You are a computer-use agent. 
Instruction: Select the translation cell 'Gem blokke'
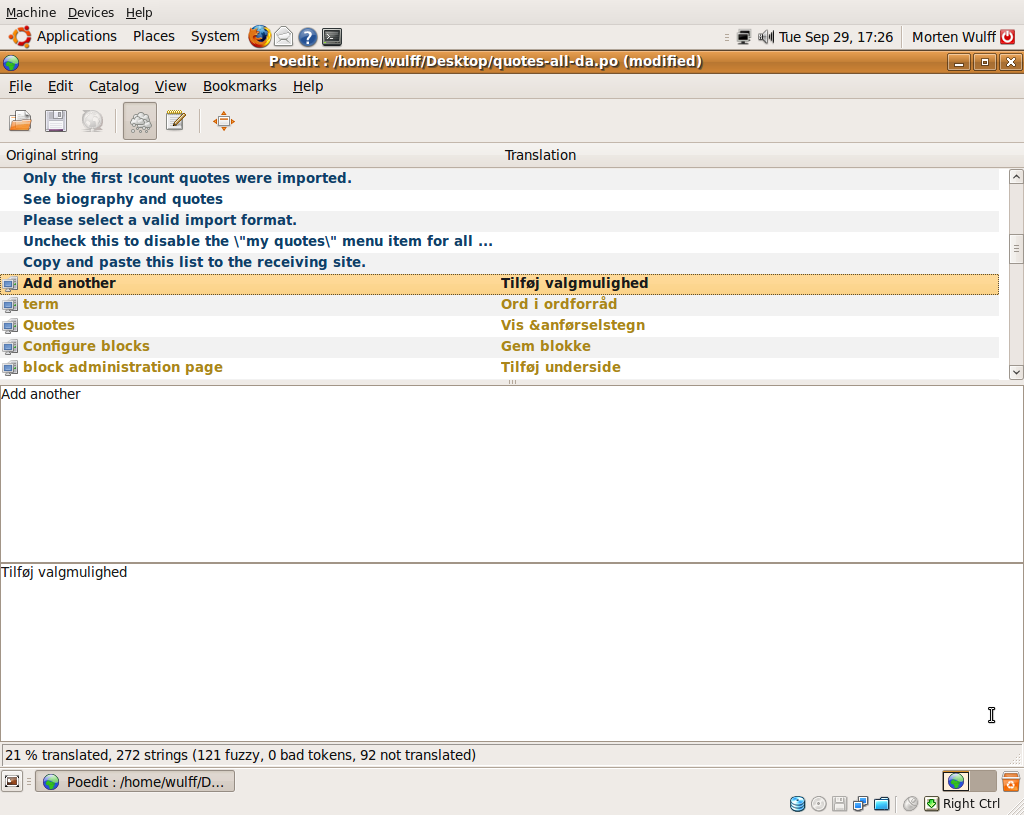pyautogui.click(x=546, y=346)
